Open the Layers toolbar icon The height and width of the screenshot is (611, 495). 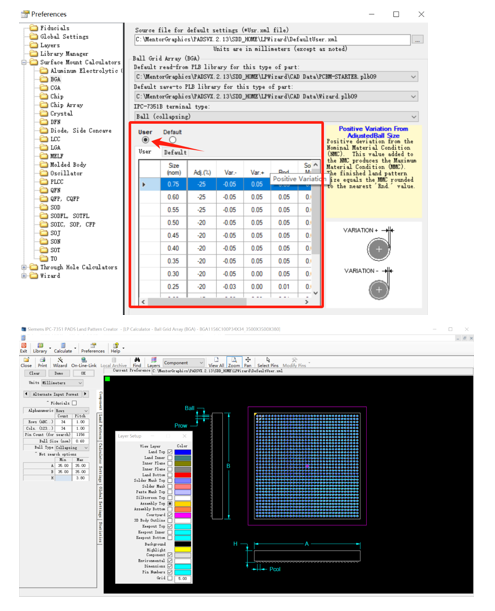(153, 362)
